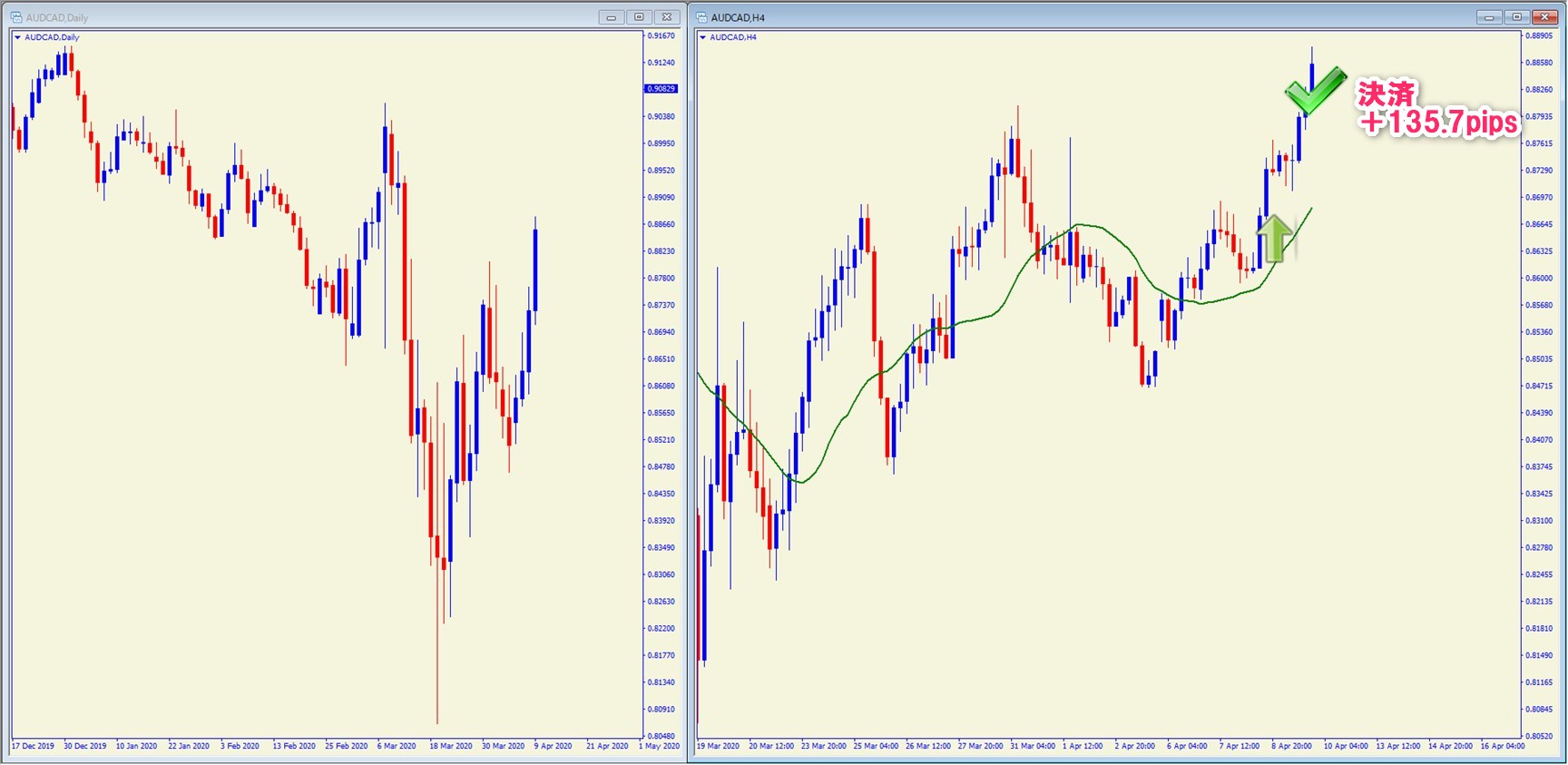This screenshot has width=1568, height=765.
Task: Restore the AUDCAD,H4 chart window
Action: click(1516, 17)
